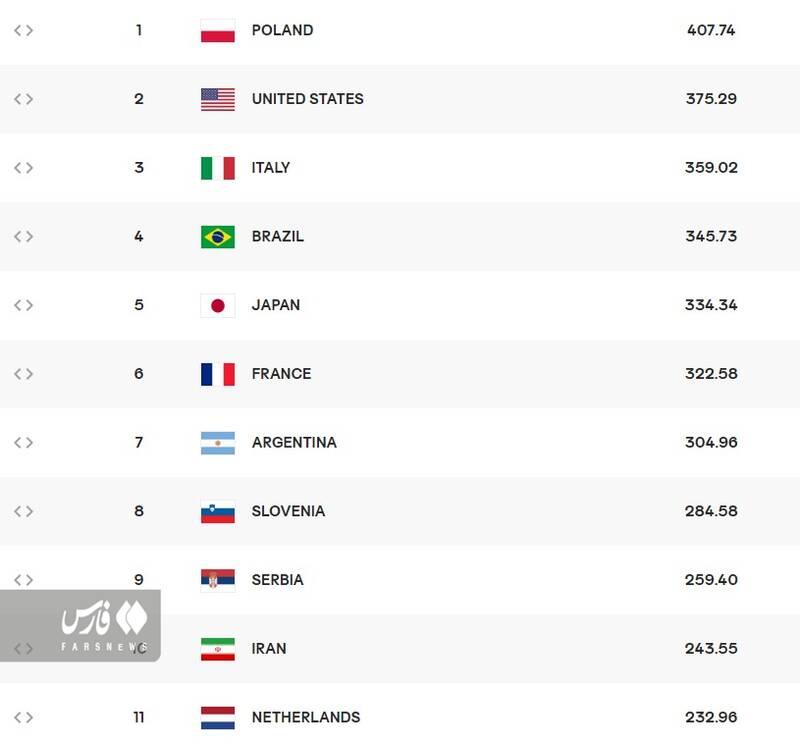This screenshot has height=745, width=800.
Task: Click the Serbia flag icon
Action: (x=218, y=580)
